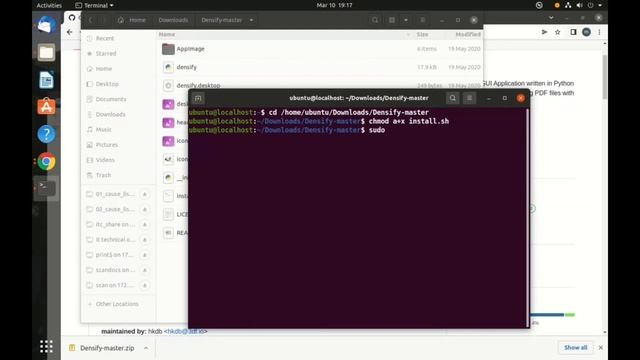Click Chrome back arrow
This screenshot has width=640, height=360.
[70, 32]
